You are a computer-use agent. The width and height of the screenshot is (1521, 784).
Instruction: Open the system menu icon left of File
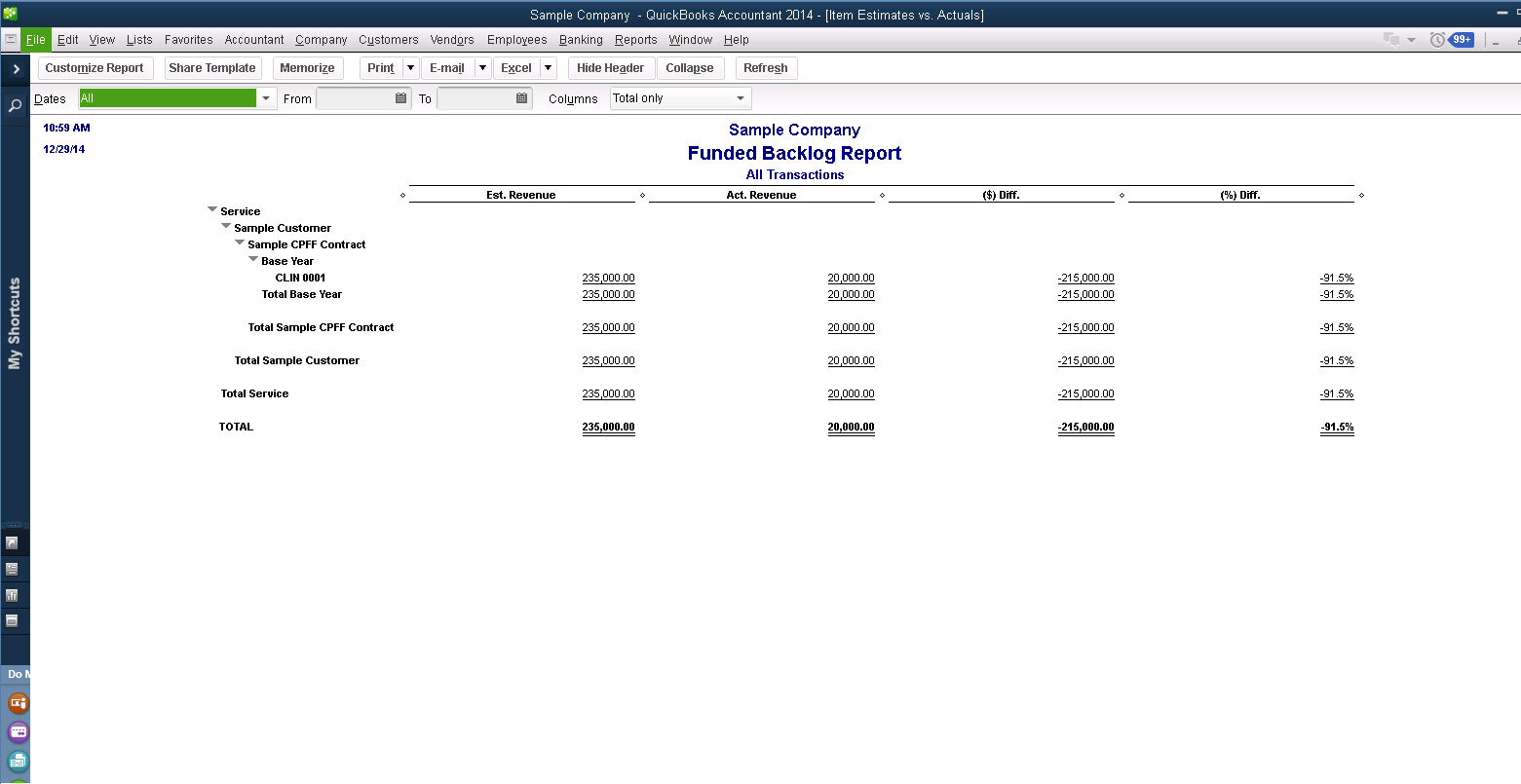[x=11, y=40]
